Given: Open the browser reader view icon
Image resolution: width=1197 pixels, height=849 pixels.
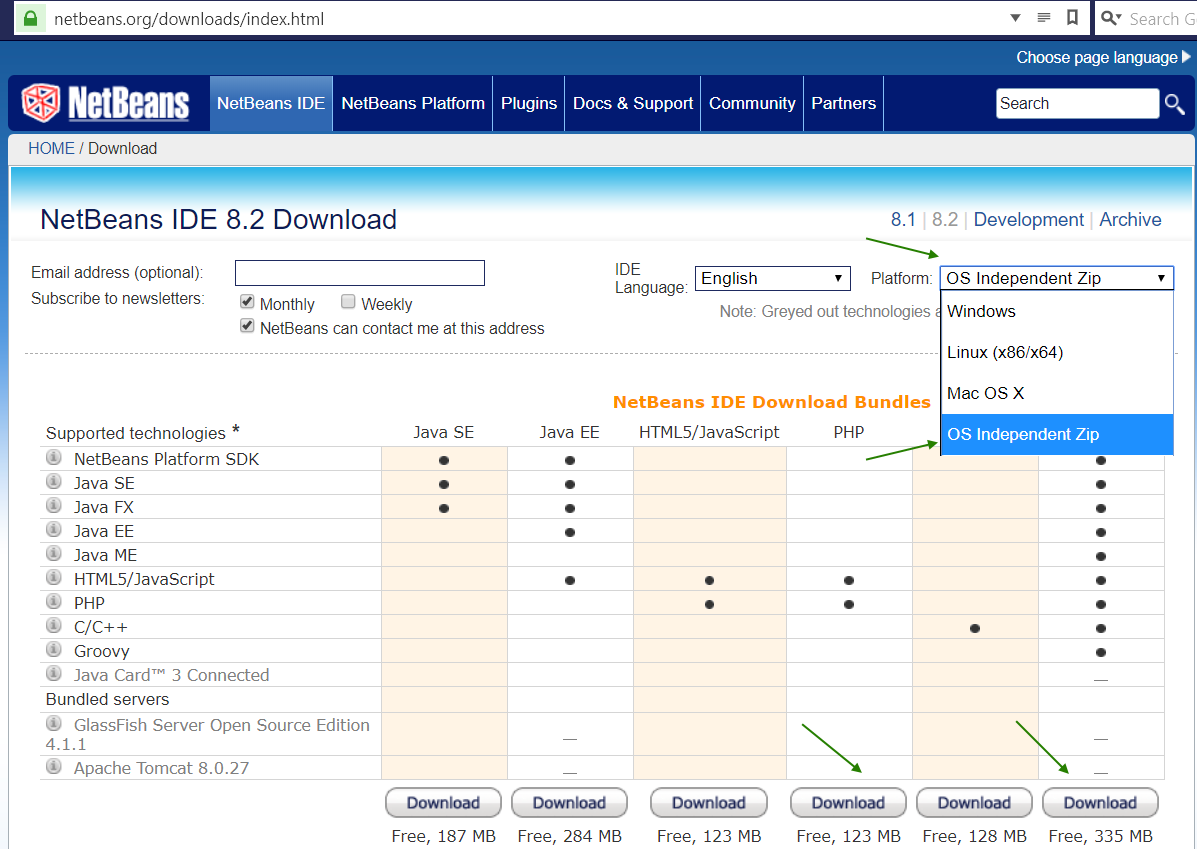Looking at the screenshot, I should point(1044,18).
